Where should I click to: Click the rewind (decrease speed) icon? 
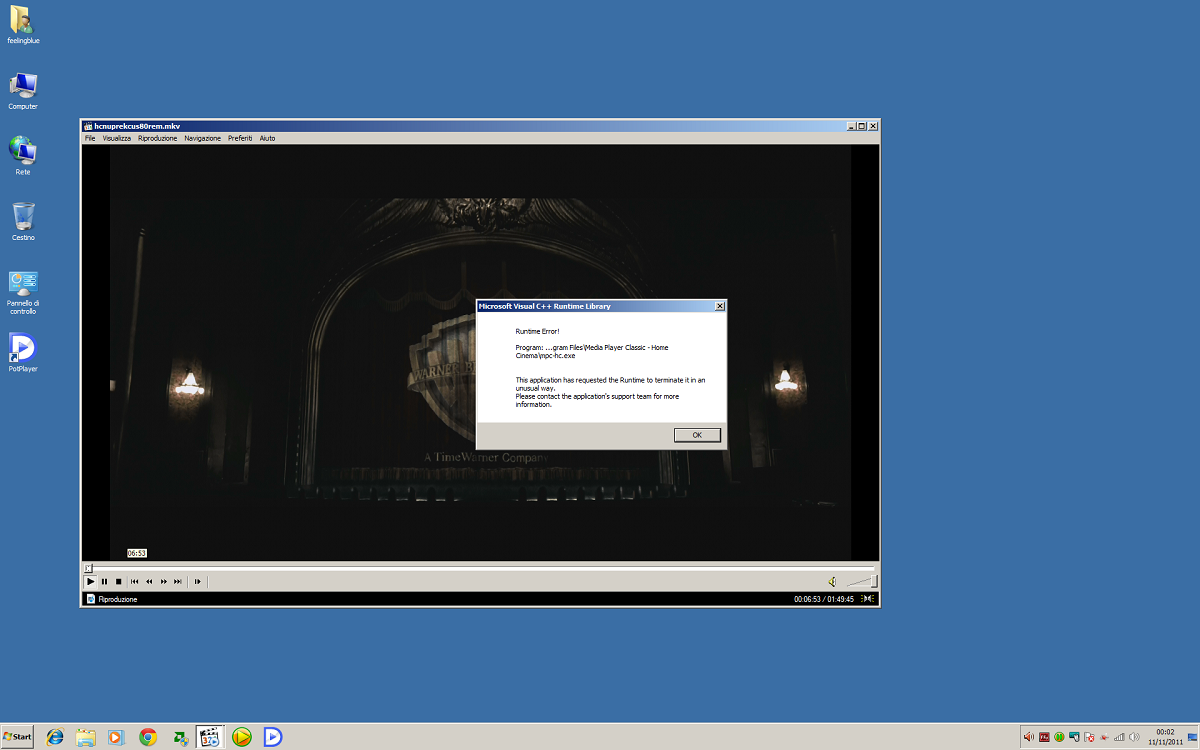(149, 581)
